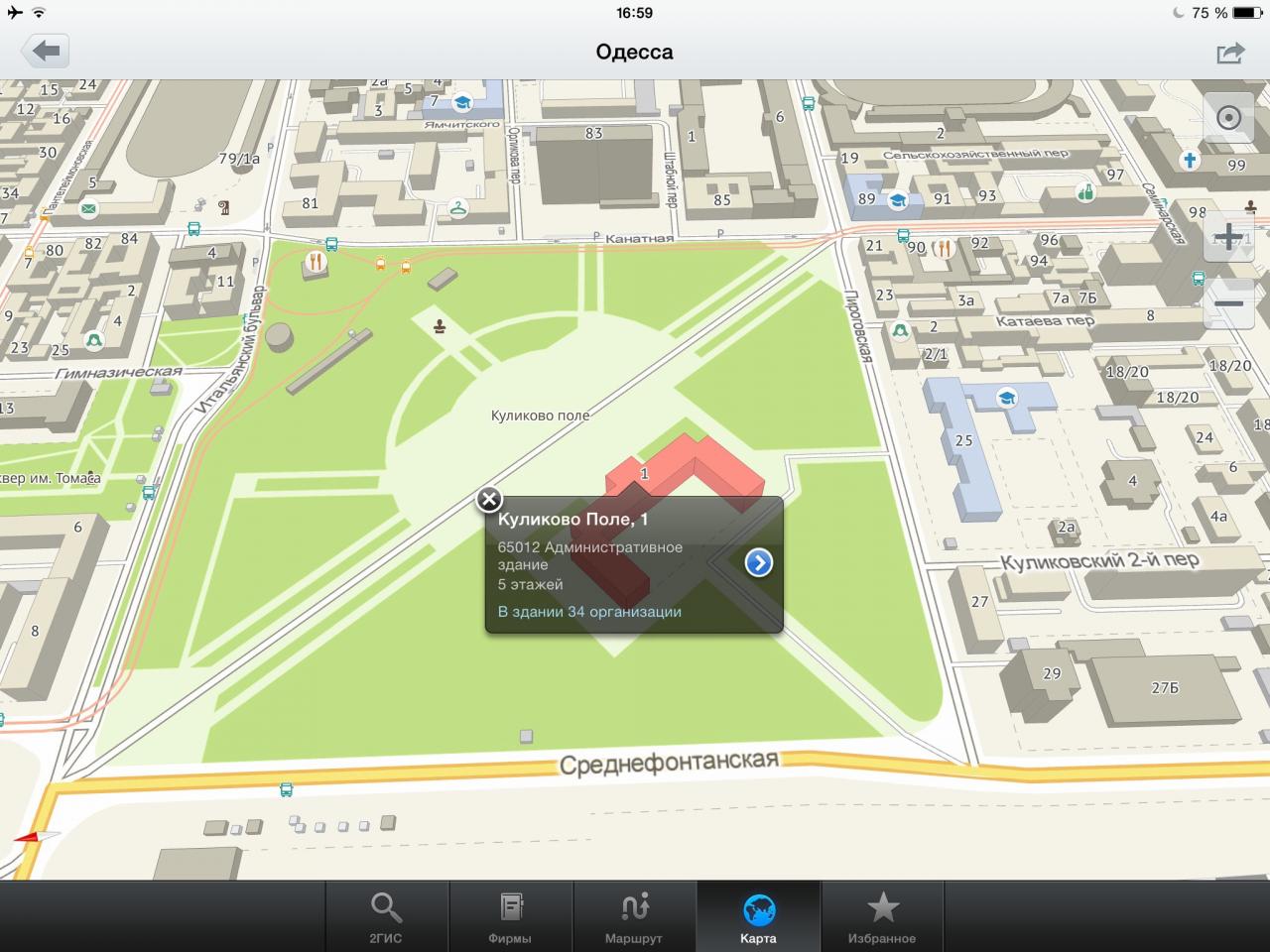The height and width of the screenshot is (952, 1270).
Task: Tap the mail icon near Пантелеймоновская
Action: pos(89,208)
